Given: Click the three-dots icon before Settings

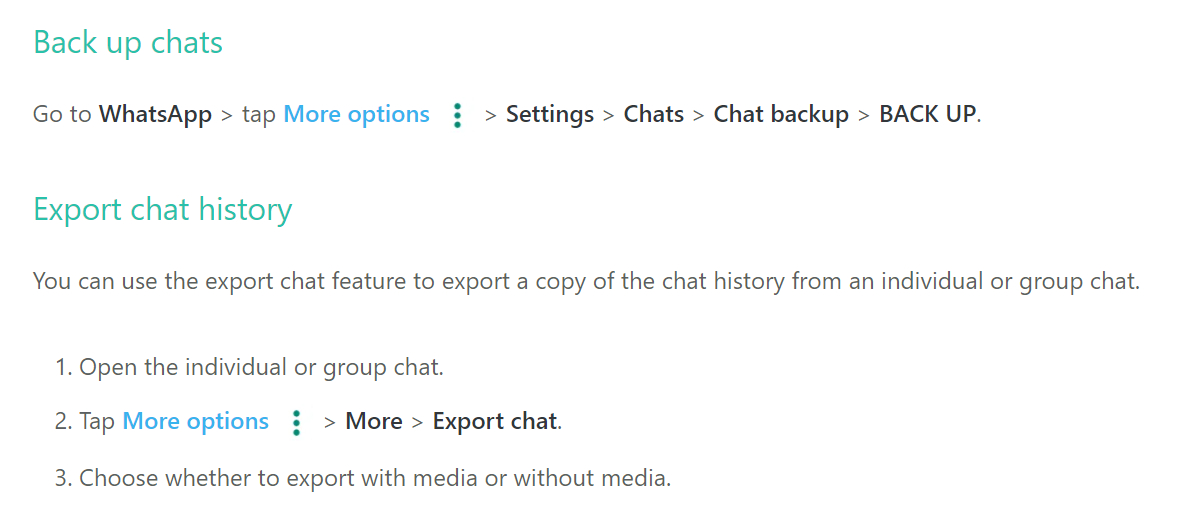Looking at the screenshot, I should (457, 115).
